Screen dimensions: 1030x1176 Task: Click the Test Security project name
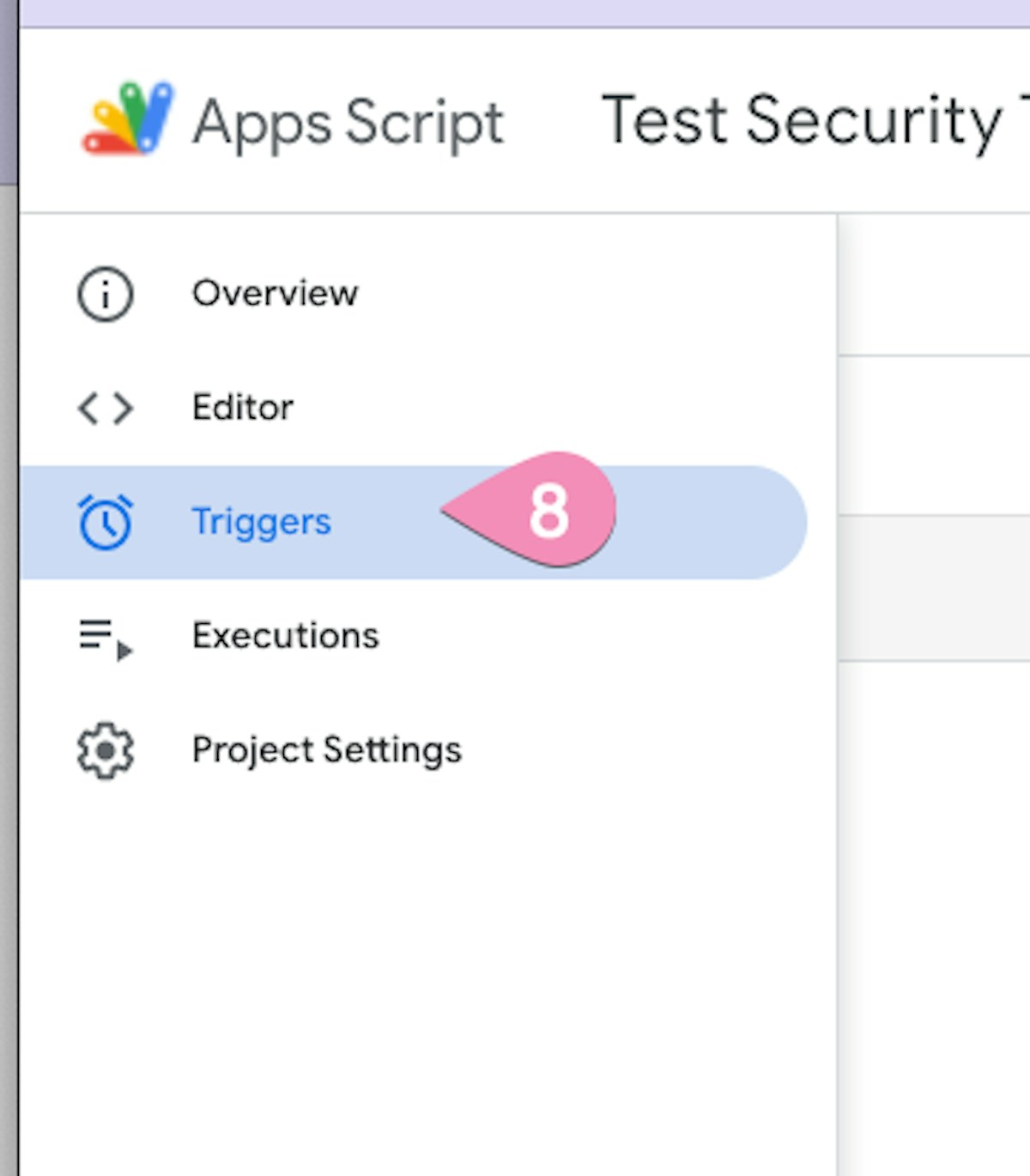tap(803, 120)
